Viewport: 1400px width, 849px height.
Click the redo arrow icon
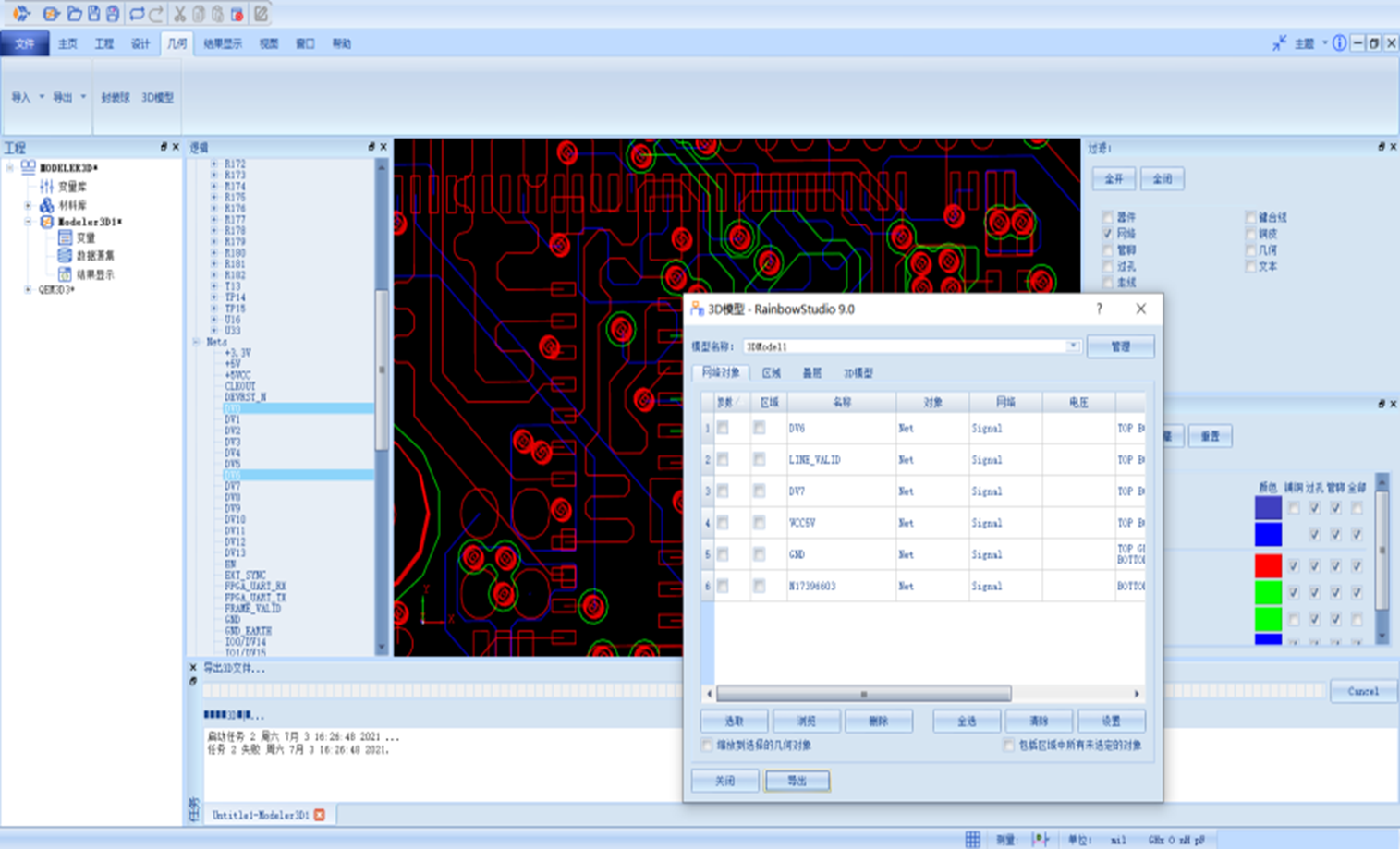[156, 14]
